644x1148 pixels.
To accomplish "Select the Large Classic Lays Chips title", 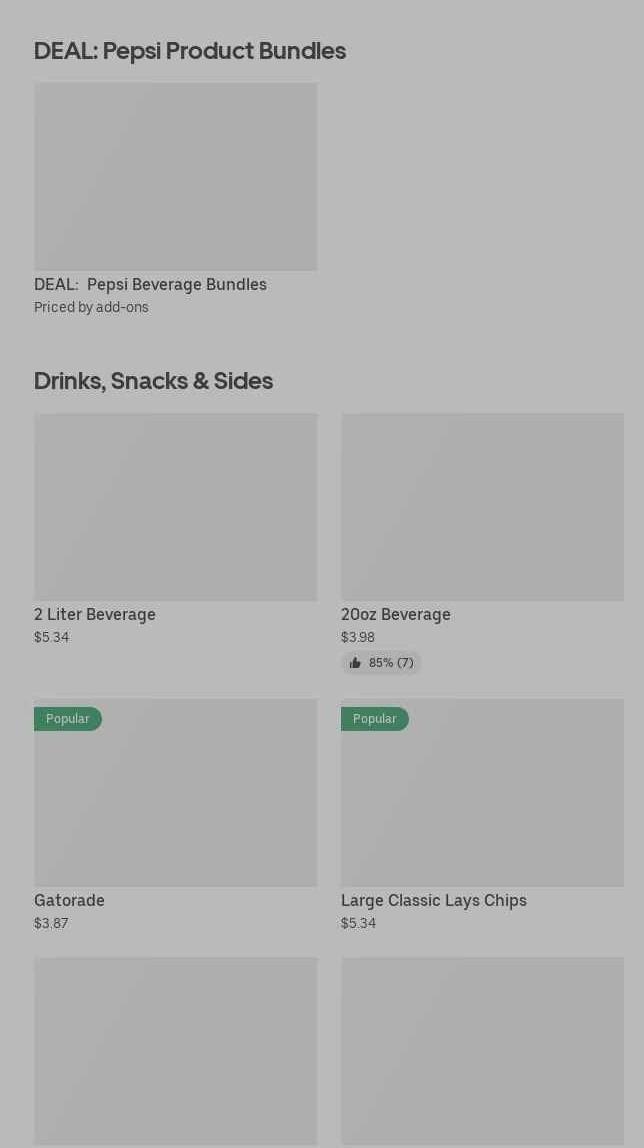I will pyautogui.click(x=434, y=901).
